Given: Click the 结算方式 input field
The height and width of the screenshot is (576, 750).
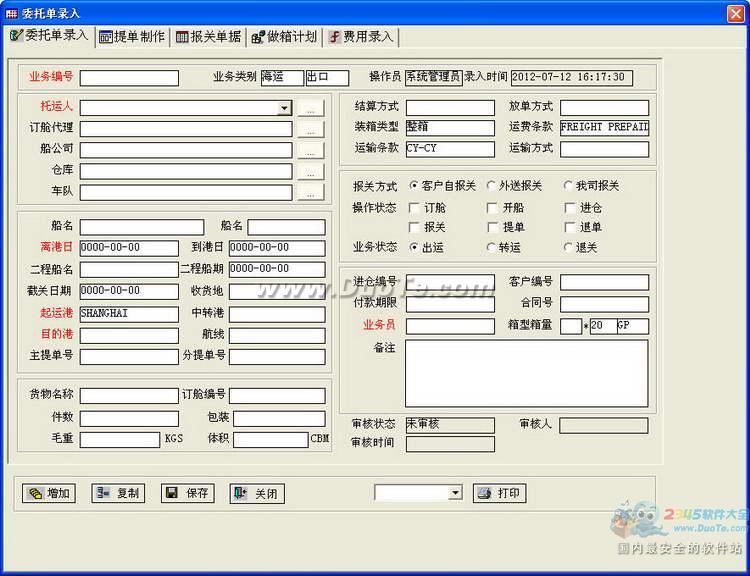Looking at the screenshot, I should point(450,108).
